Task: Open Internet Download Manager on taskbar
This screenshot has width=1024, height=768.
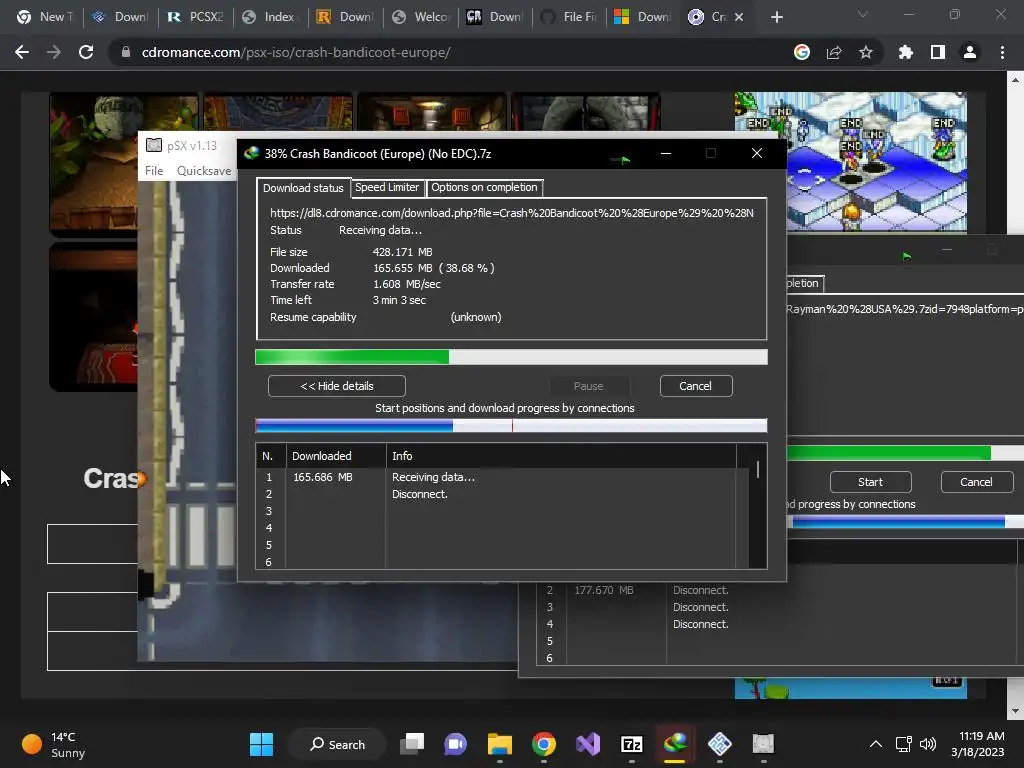Action: point(675,744)
